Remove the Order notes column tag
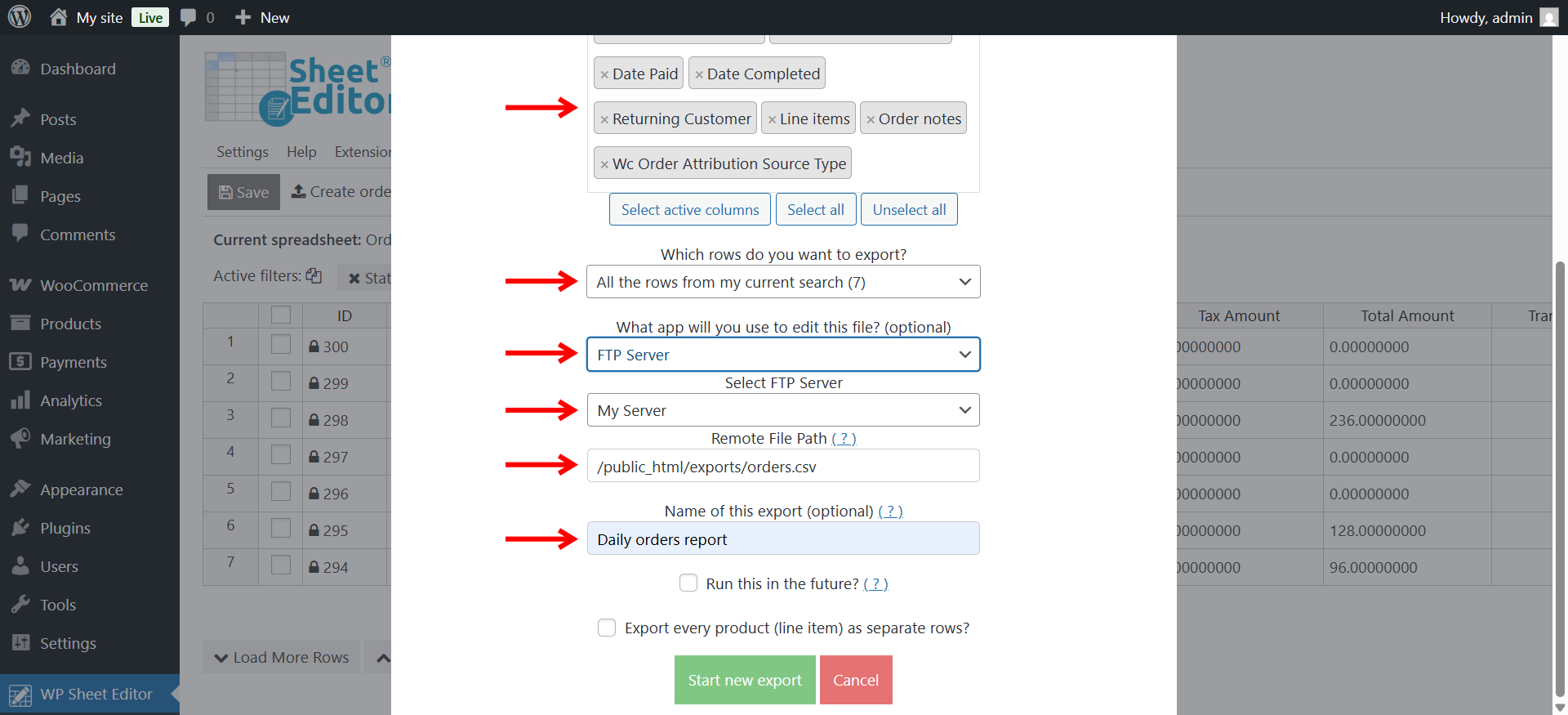 click(871, 119)
